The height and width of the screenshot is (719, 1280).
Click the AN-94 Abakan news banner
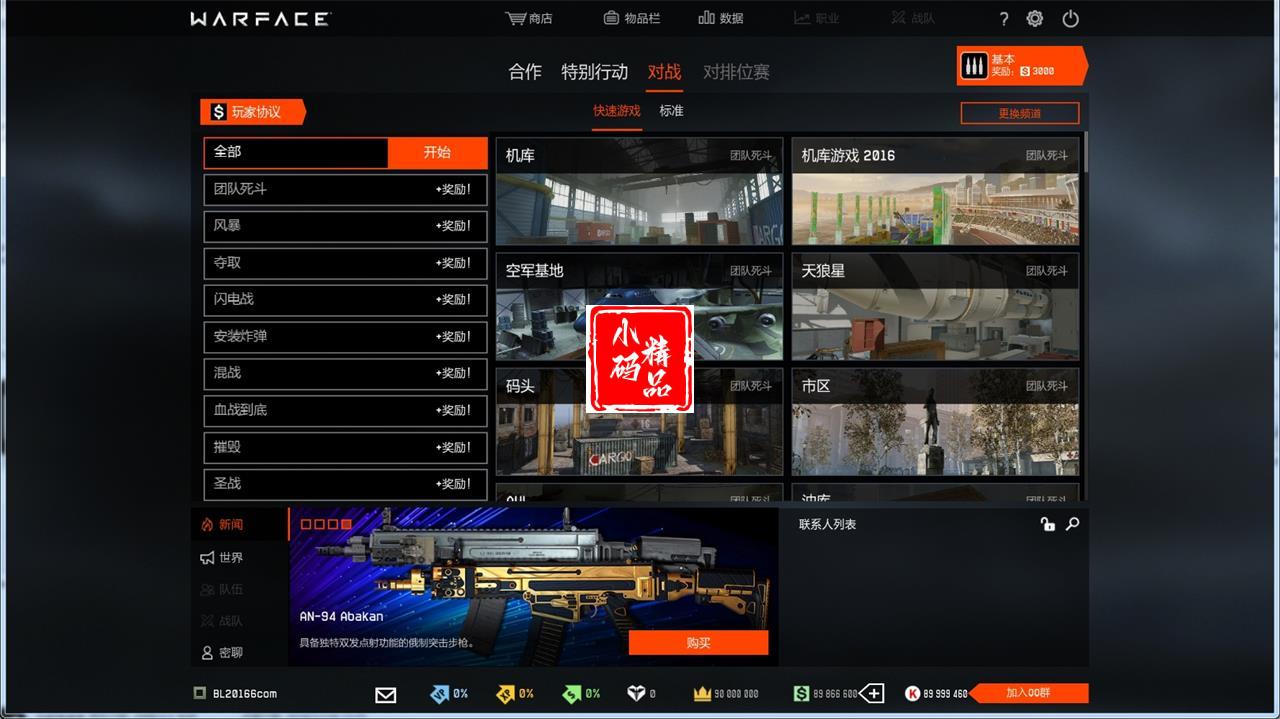[534, 586]
